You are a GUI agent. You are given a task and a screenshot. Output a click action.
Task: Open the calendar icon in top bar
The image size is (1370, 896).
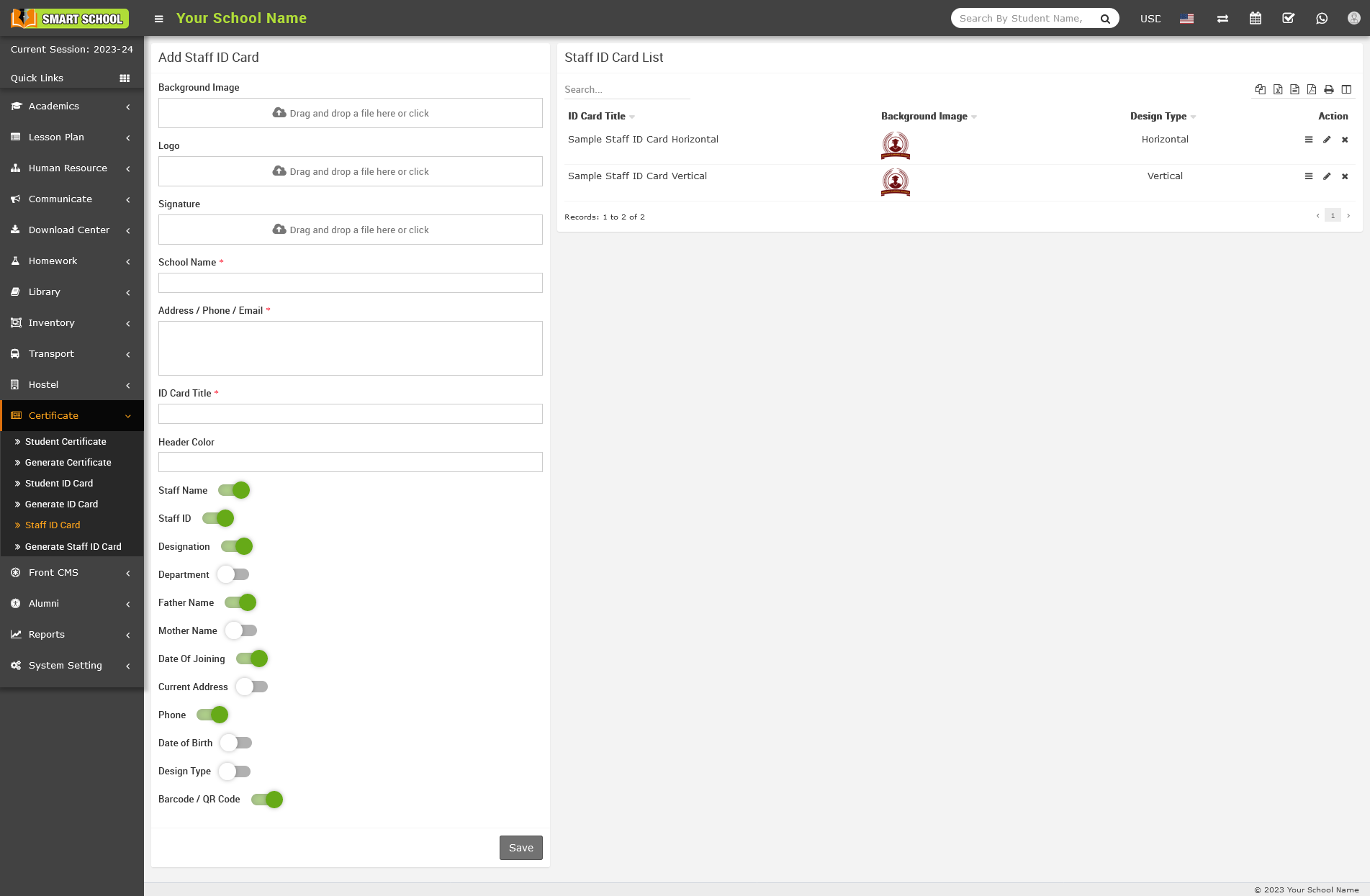click(x=1255, y=19)
